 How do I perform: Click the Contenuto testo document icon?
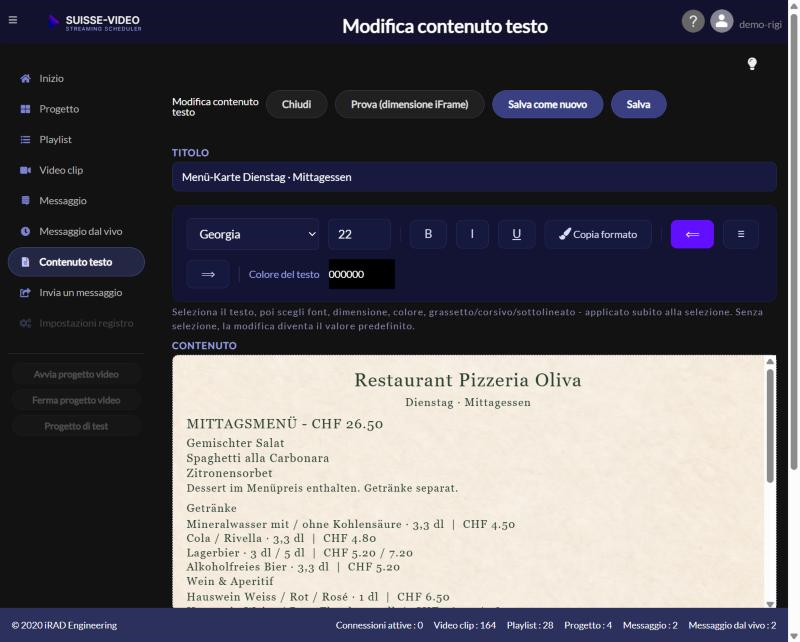[x=25, y=262]
